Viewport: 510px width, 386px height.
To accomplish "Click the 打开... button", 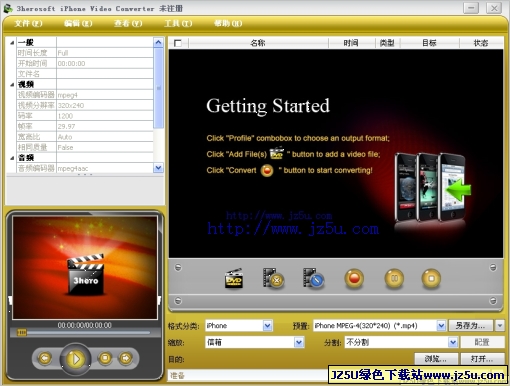I will (482, 359).
